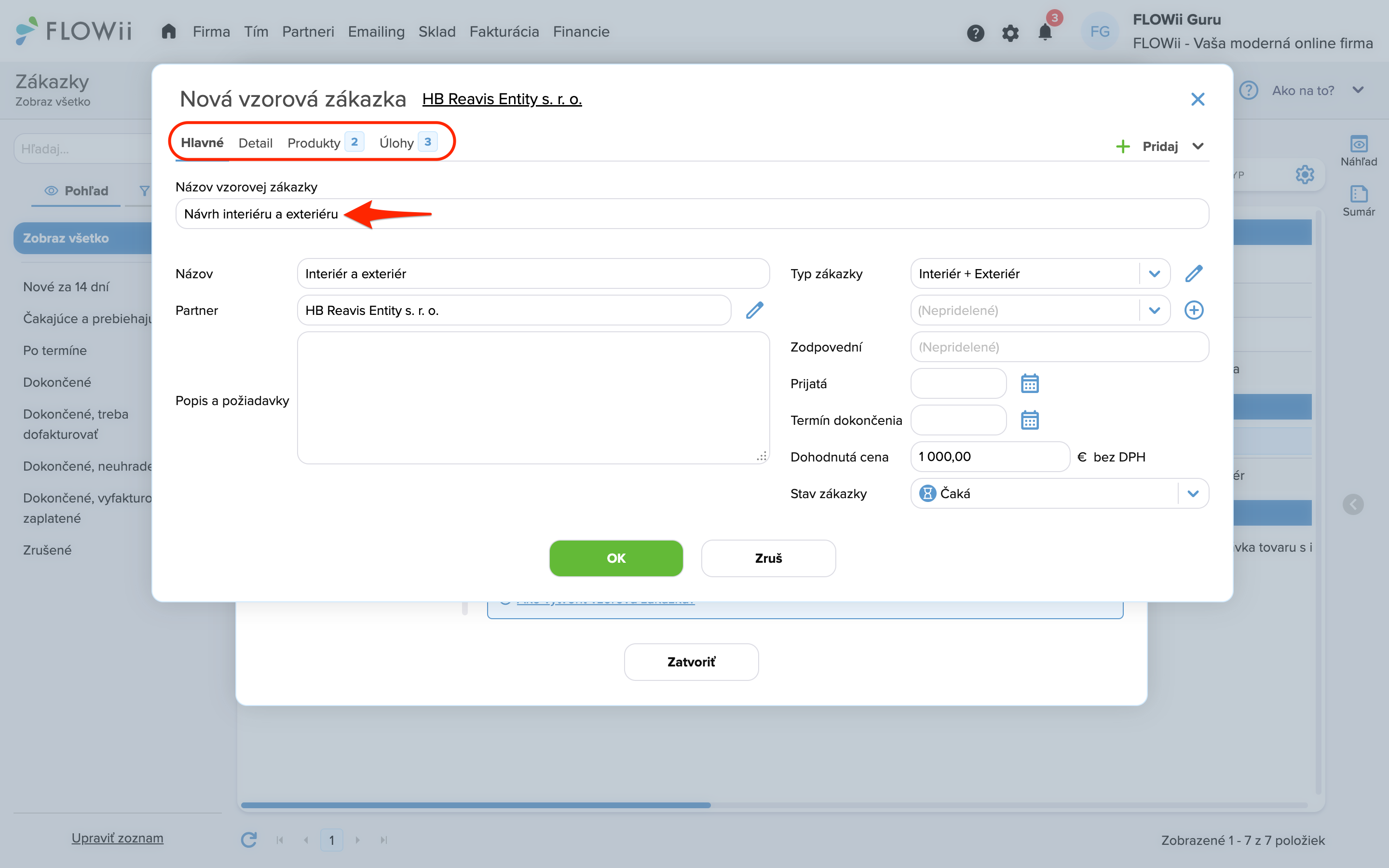Switch to the Detail tab
This screenshot has width=1389, height=868.
256,143
